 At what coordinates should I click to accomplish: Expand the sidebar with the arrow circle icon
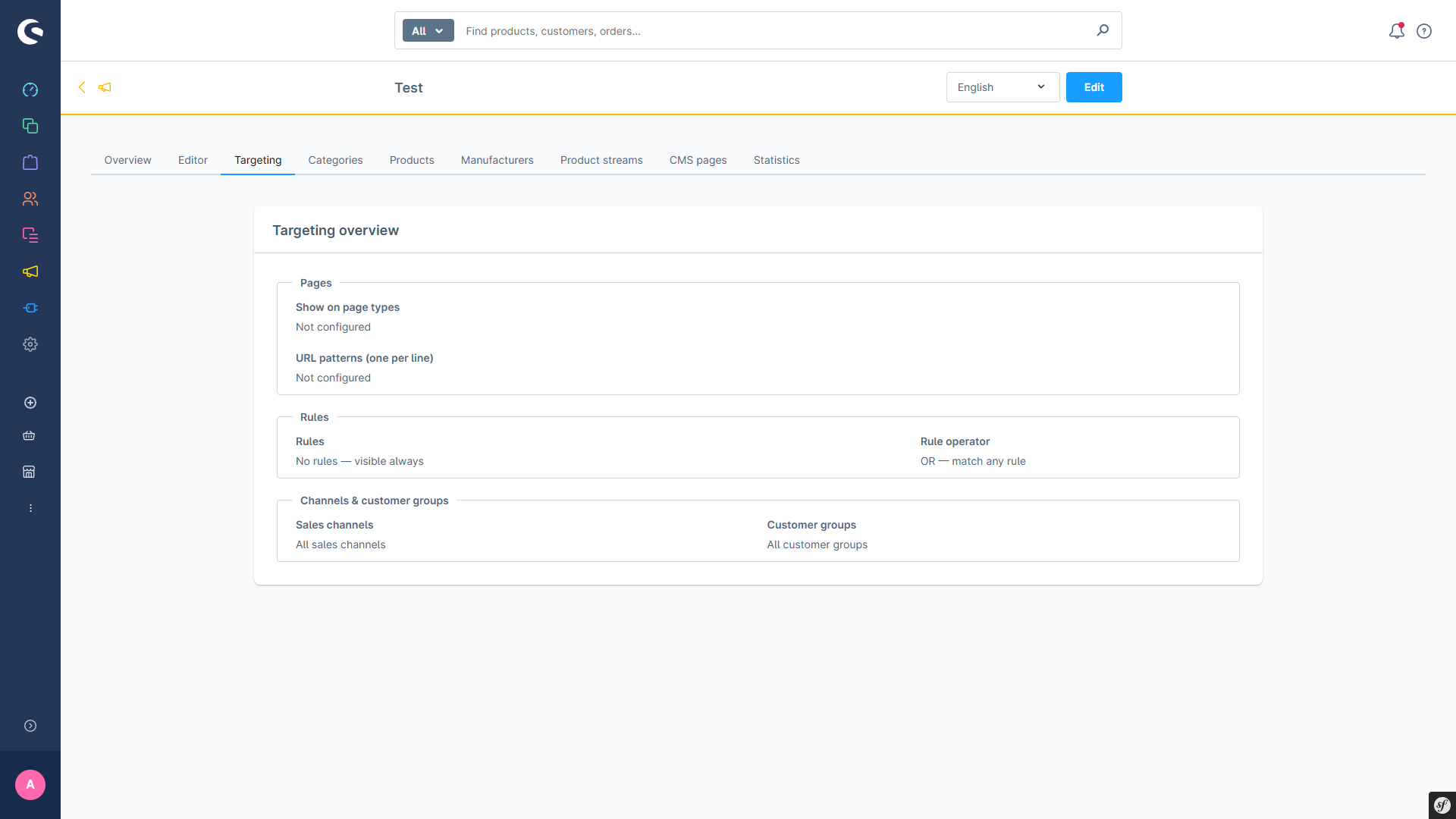click(x=30, y=726)
